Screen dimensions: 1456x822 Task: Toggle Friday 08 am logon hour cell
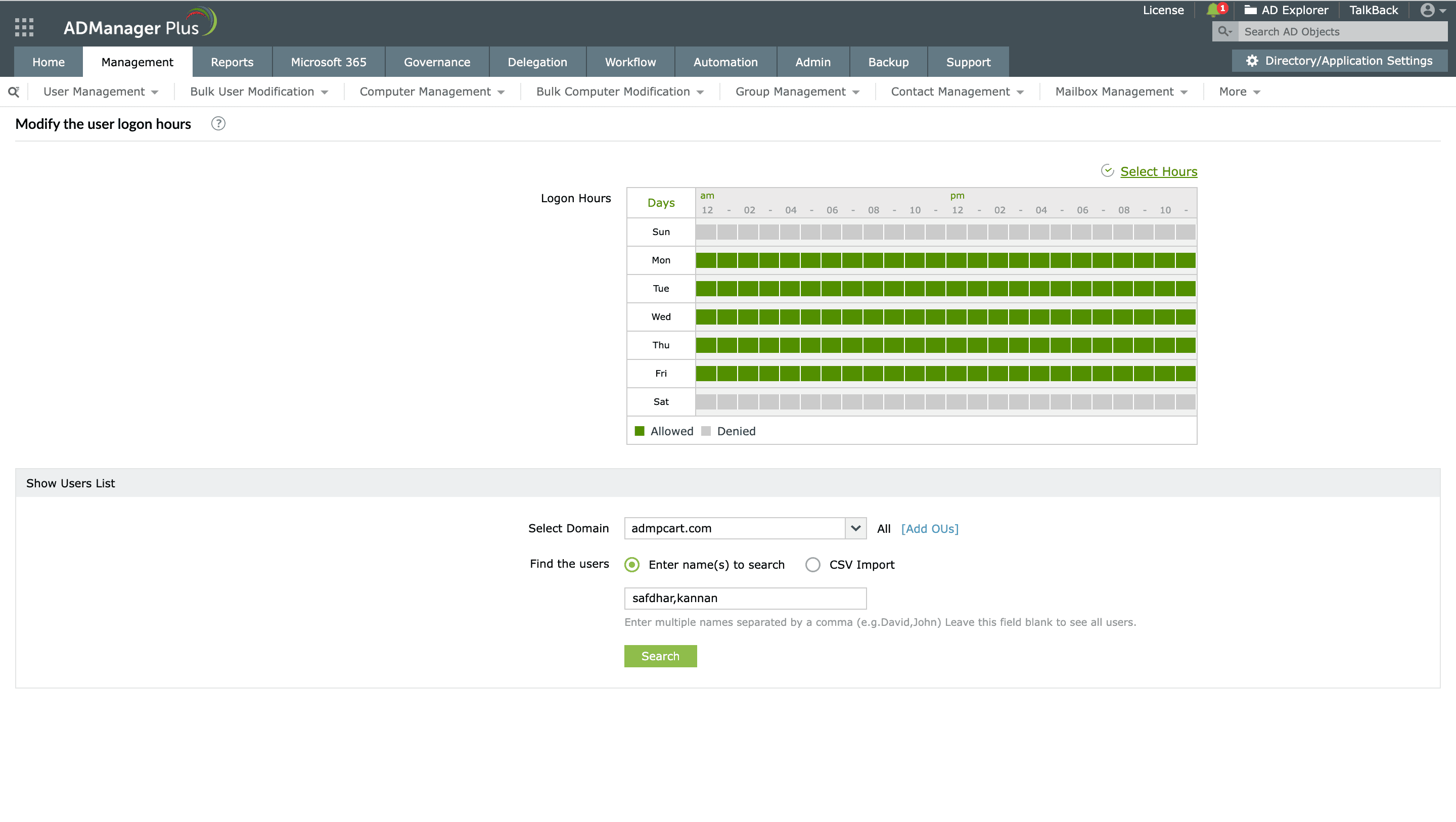tap(873, 373)
